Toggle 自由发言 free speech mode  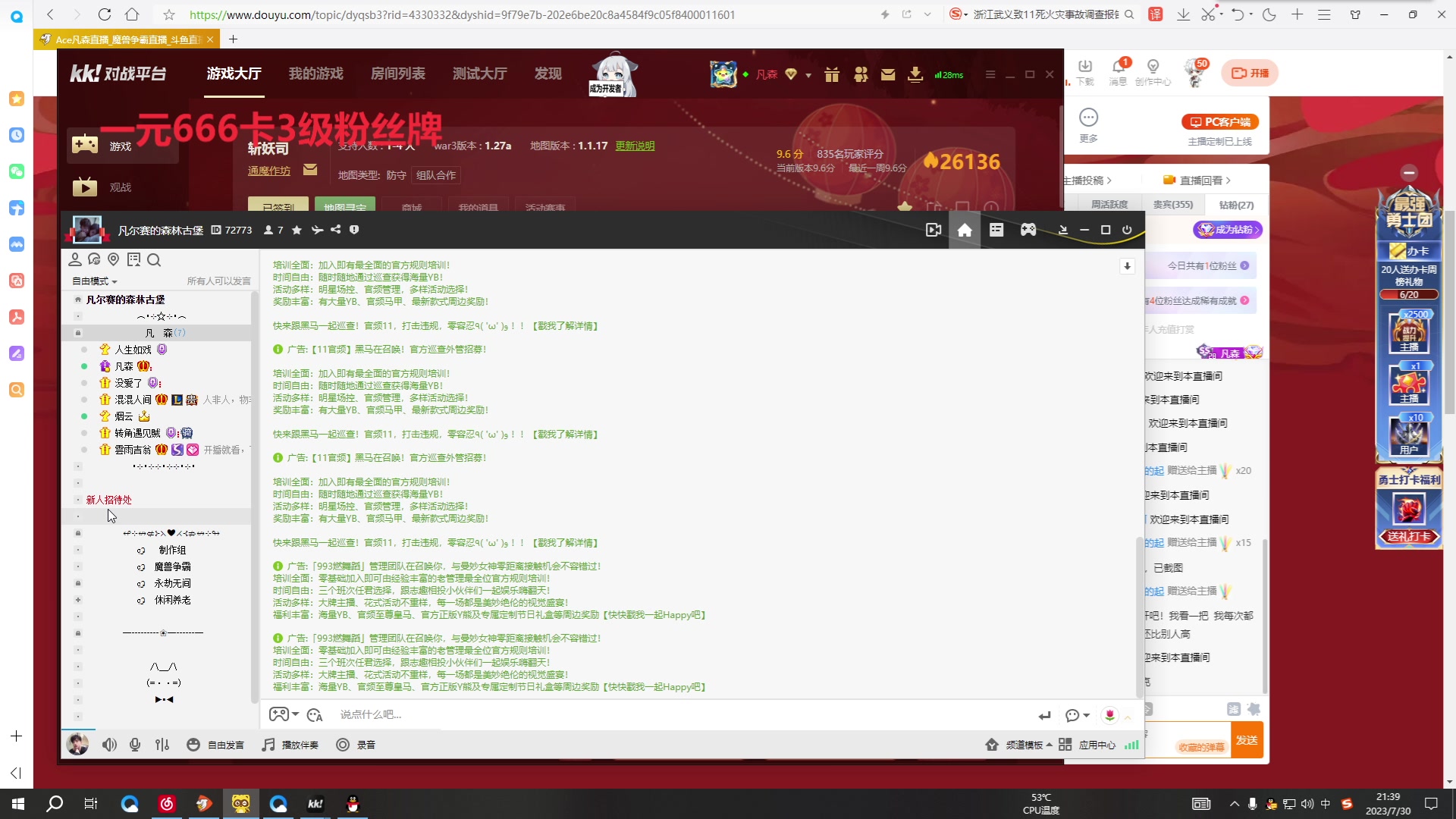215,745
